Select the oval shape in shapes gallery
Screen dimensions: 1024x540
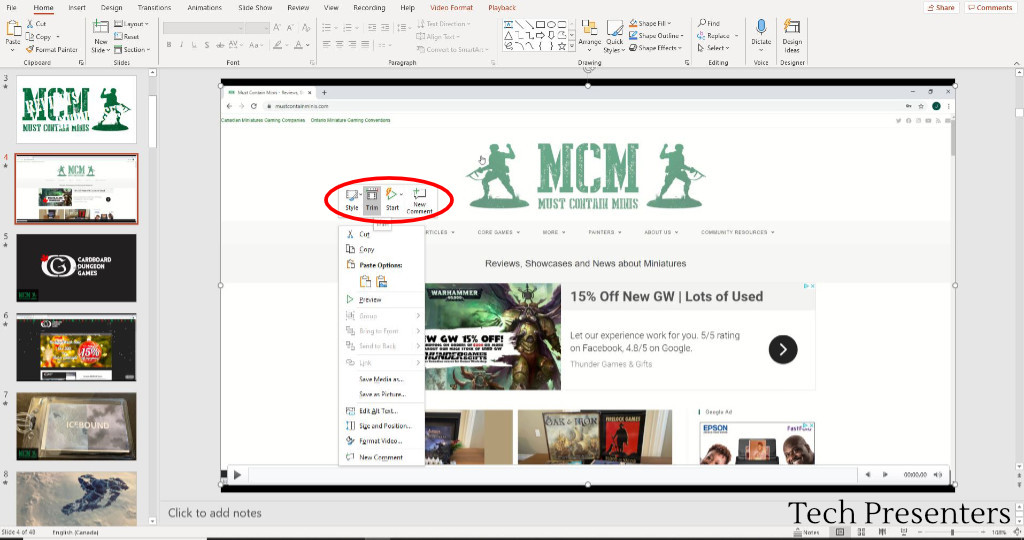pyautogui.click(x=551, y=24)
